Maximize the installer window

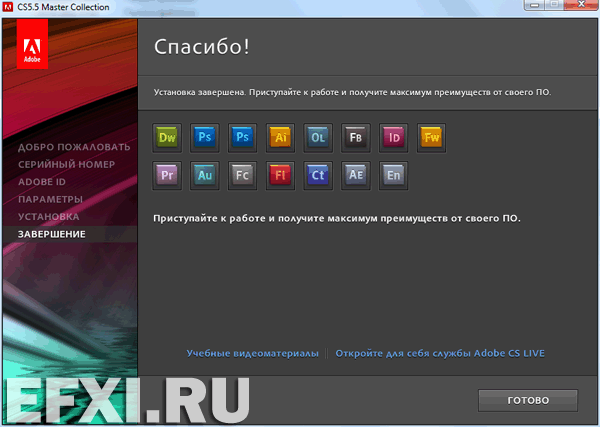coord(554,5)
